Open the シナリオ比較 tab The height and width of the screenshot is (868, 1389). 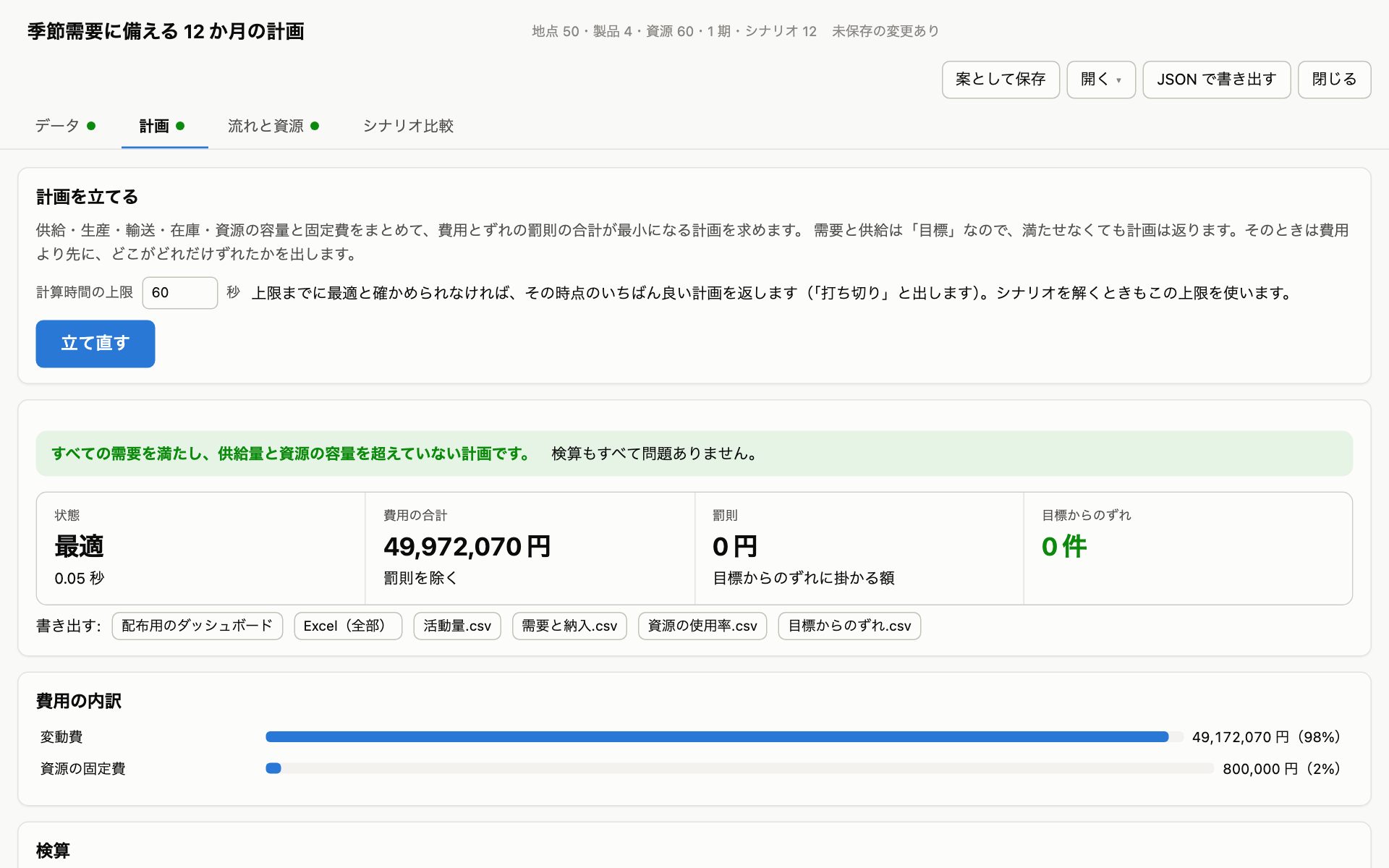408,126
